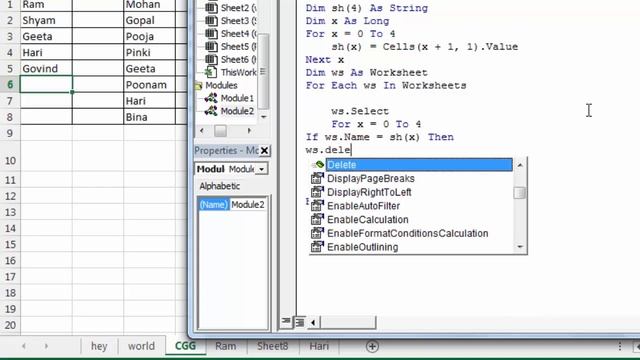Click project explorer horizontal scrollbar thumb
This screenshot has height=360, width=640.
click(x=220, y=131)
